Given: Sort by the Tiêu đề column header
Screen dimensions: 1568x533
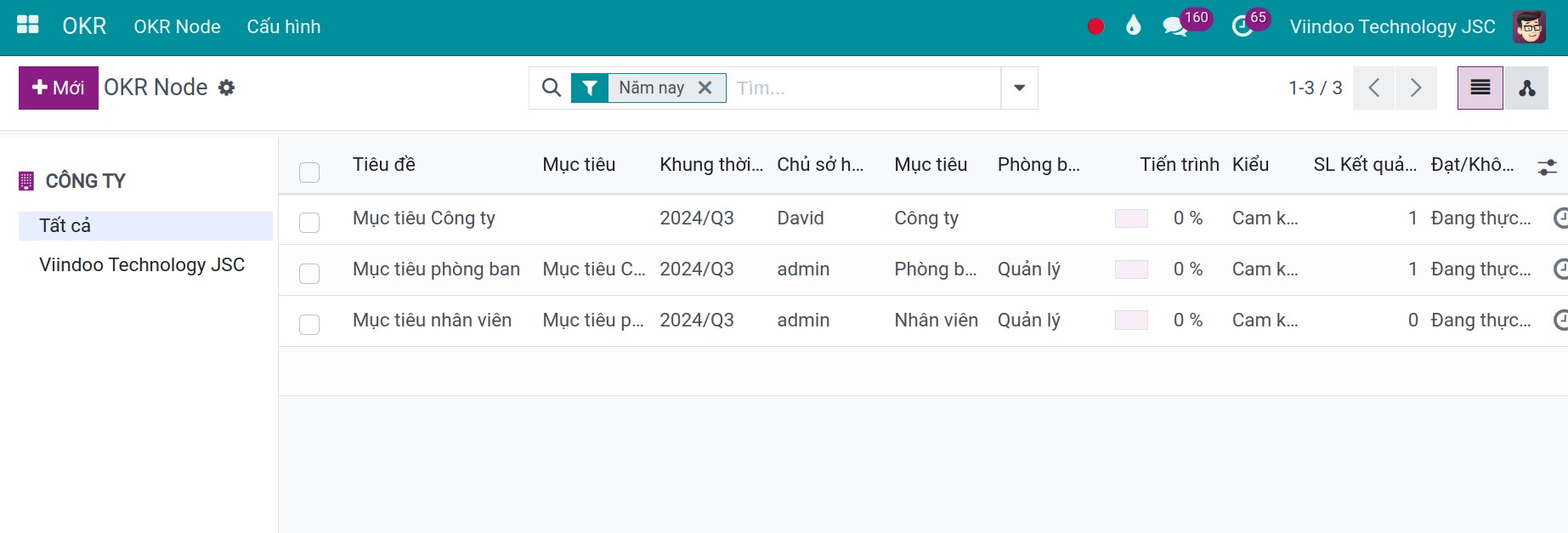Looking at the screenshot, I should (x=384, y=165).
